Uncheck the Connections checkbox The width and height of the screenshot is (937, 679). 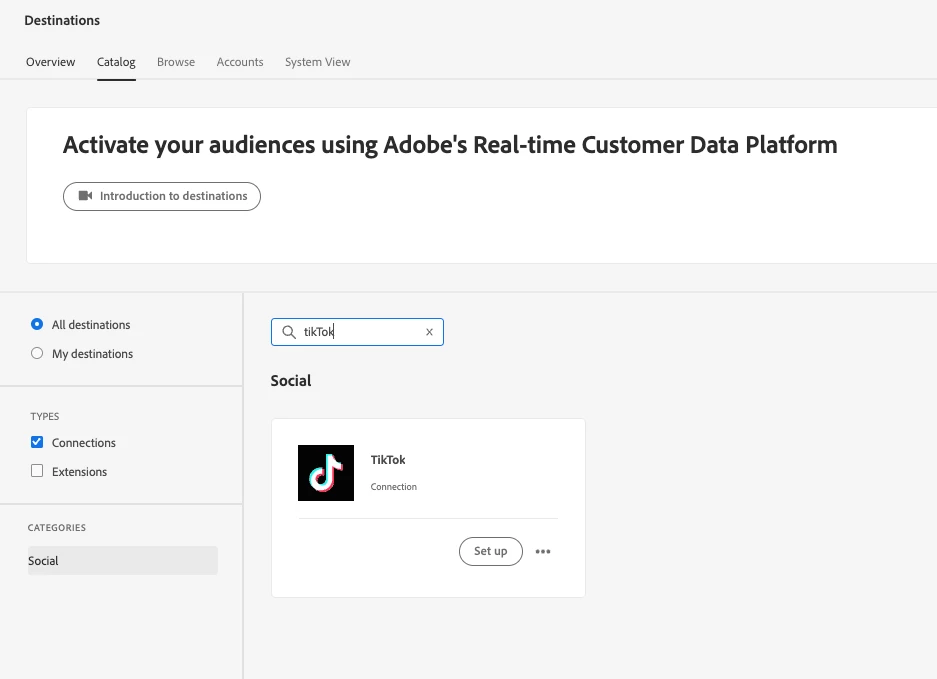coord(37,442)
